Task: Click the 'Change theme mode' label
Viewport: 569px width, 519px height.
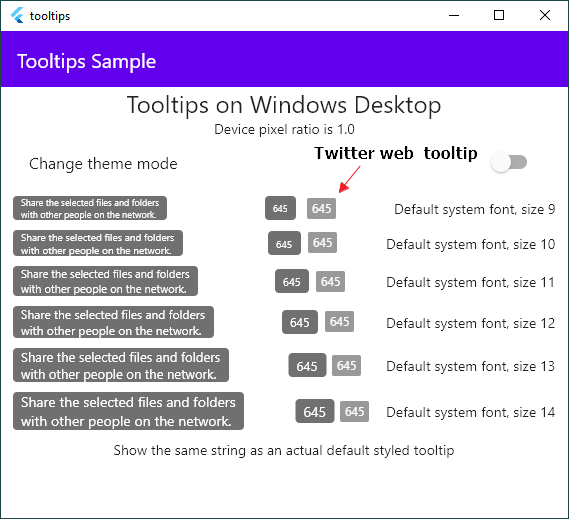Action: (103, 164)
